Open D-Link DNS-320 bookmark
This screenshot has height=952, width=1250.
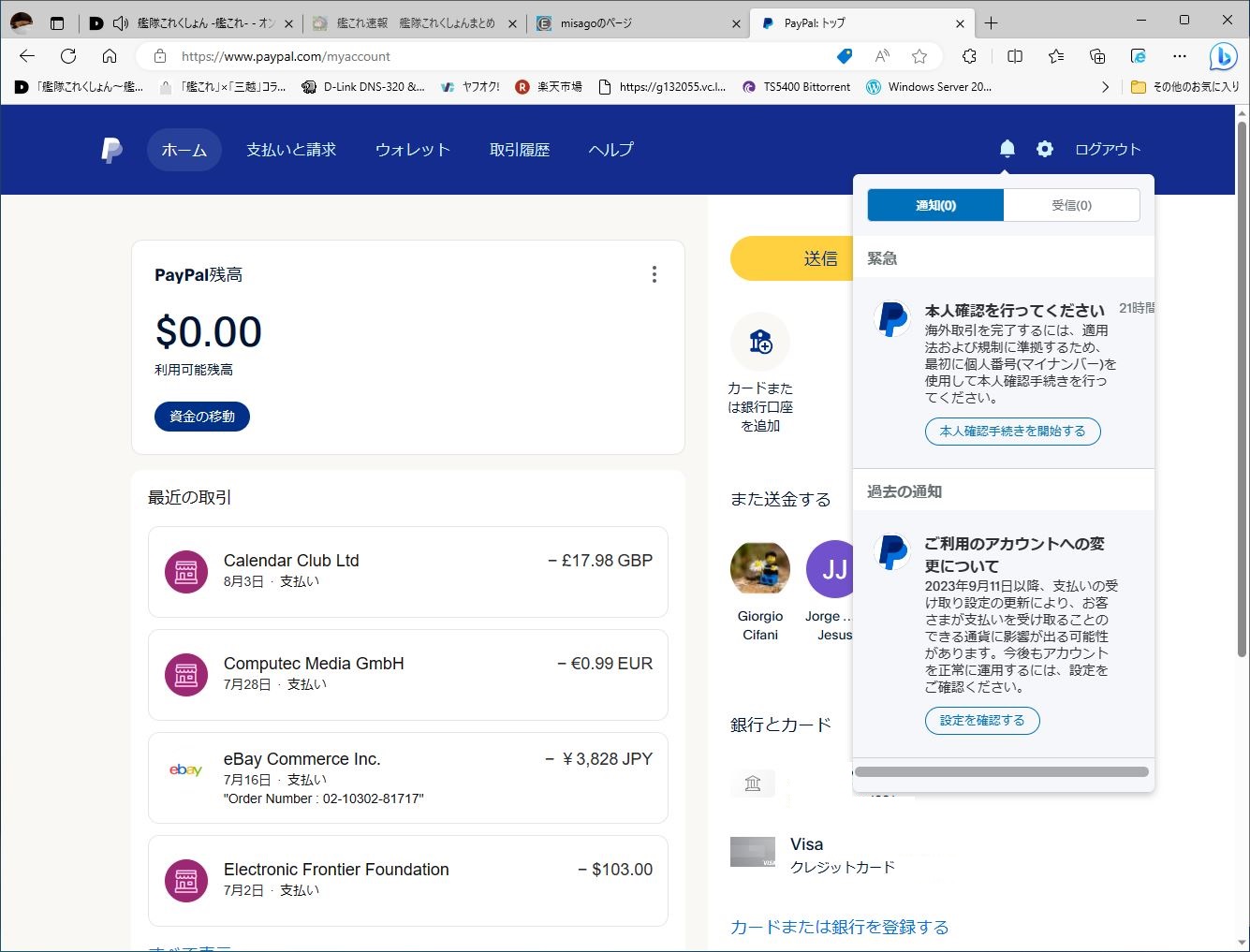point(363,87)
